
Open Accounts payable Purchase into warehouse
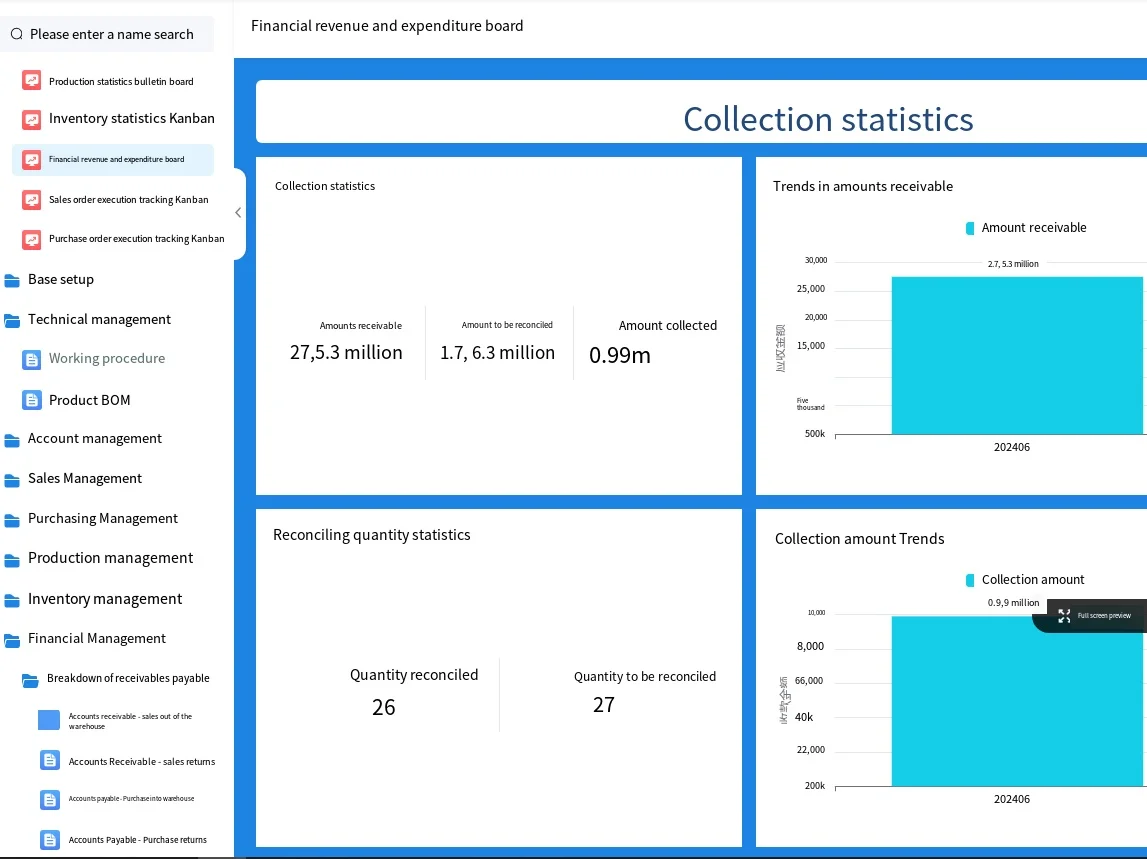tap(131, 799)
